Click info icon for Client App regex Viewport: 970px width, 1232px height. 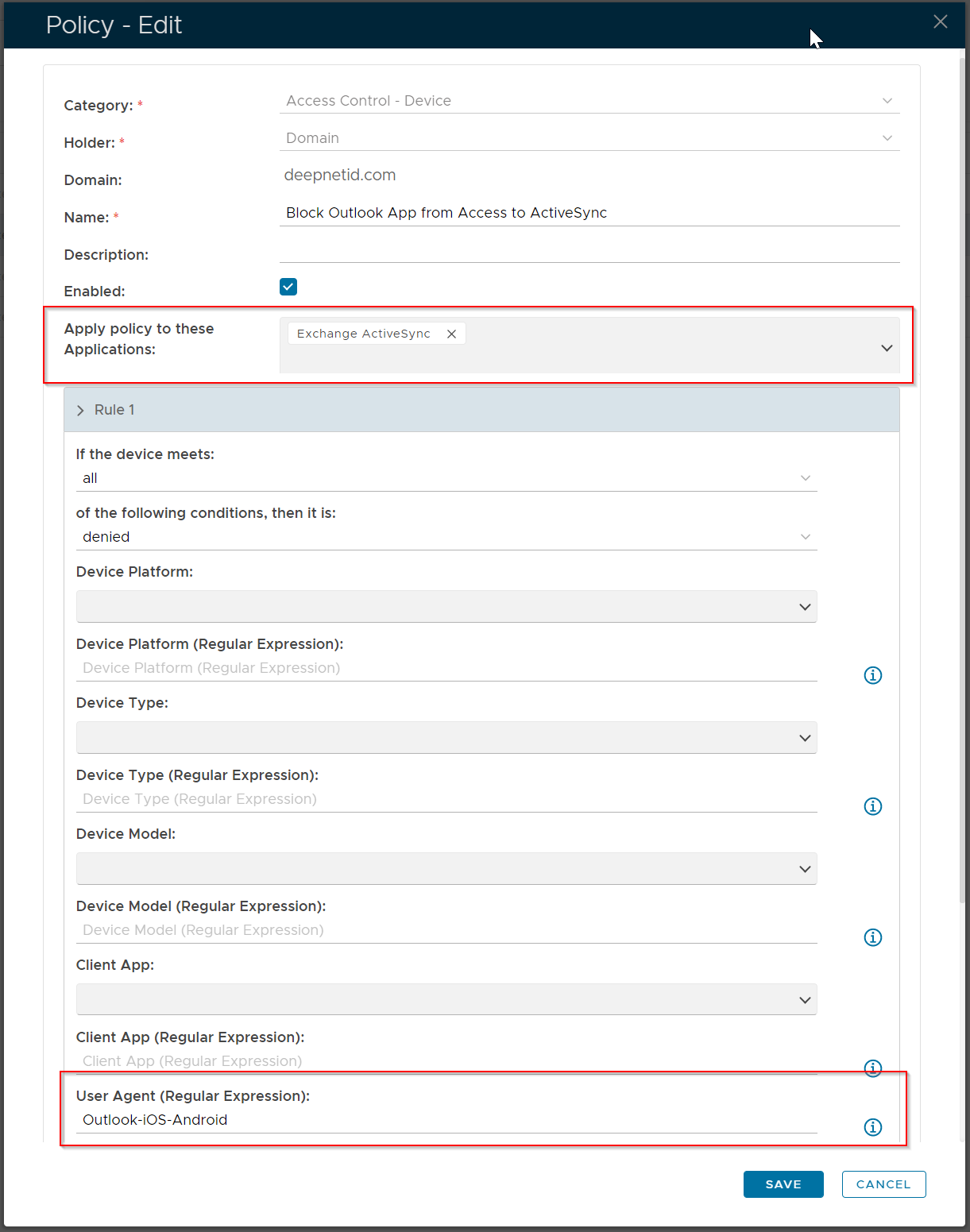(x=872, y=1068)
